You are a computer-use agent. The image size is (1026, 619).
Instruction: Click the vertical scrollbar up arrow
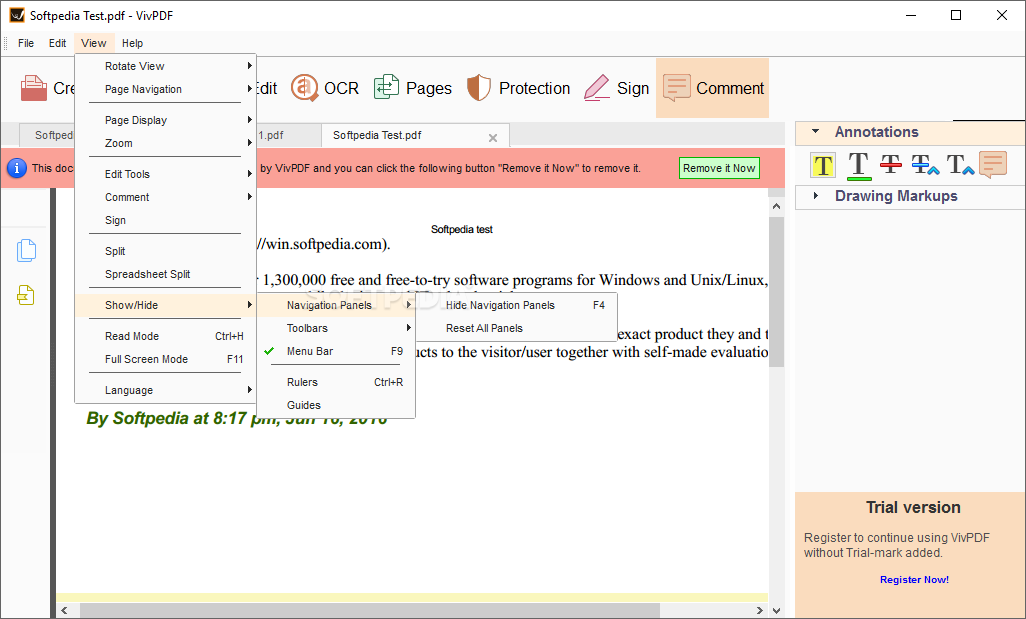coord(777,206)
